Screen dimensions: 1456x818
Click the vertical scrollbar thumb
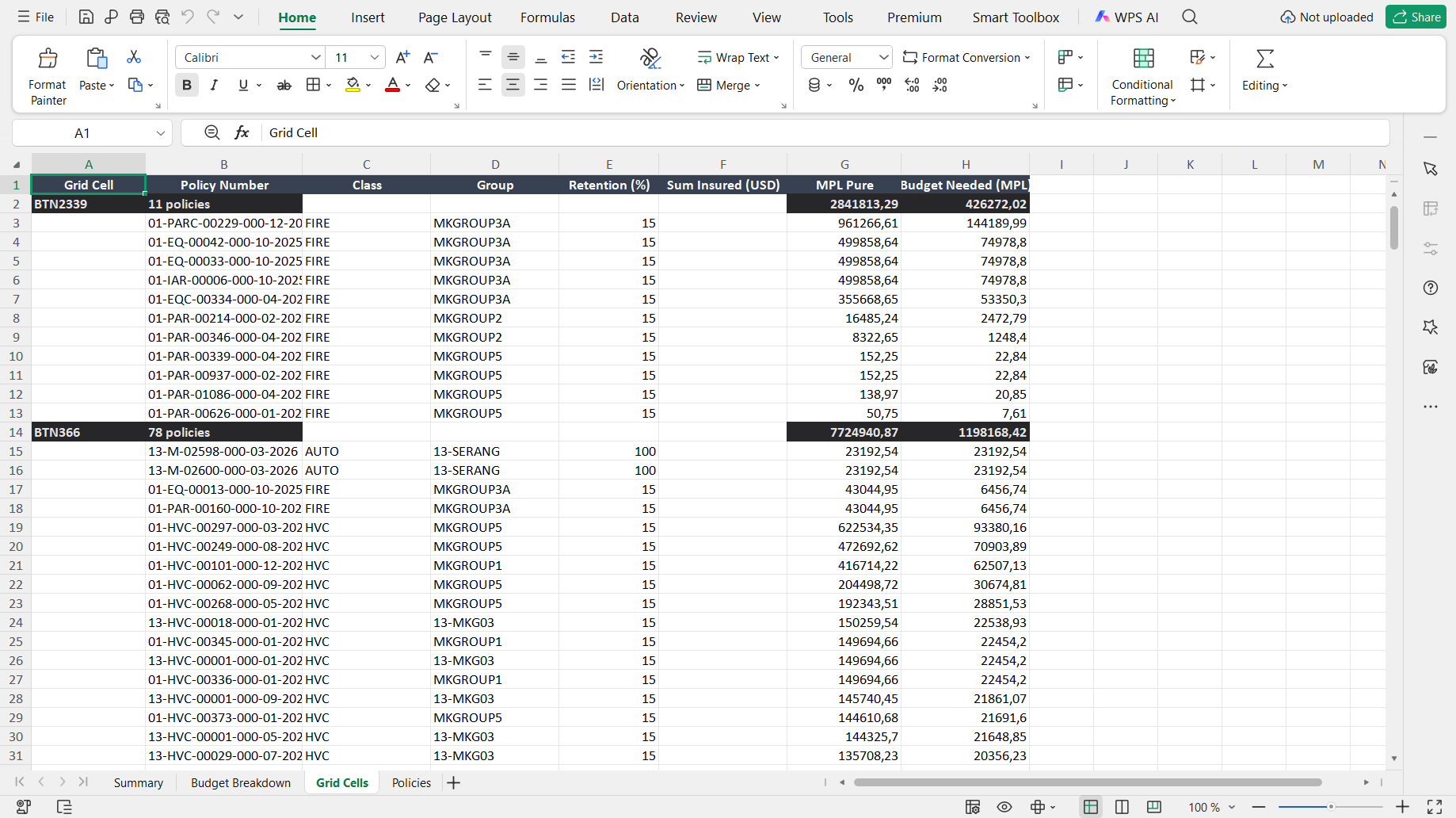pyautogui.click(x=1394, y=227)
